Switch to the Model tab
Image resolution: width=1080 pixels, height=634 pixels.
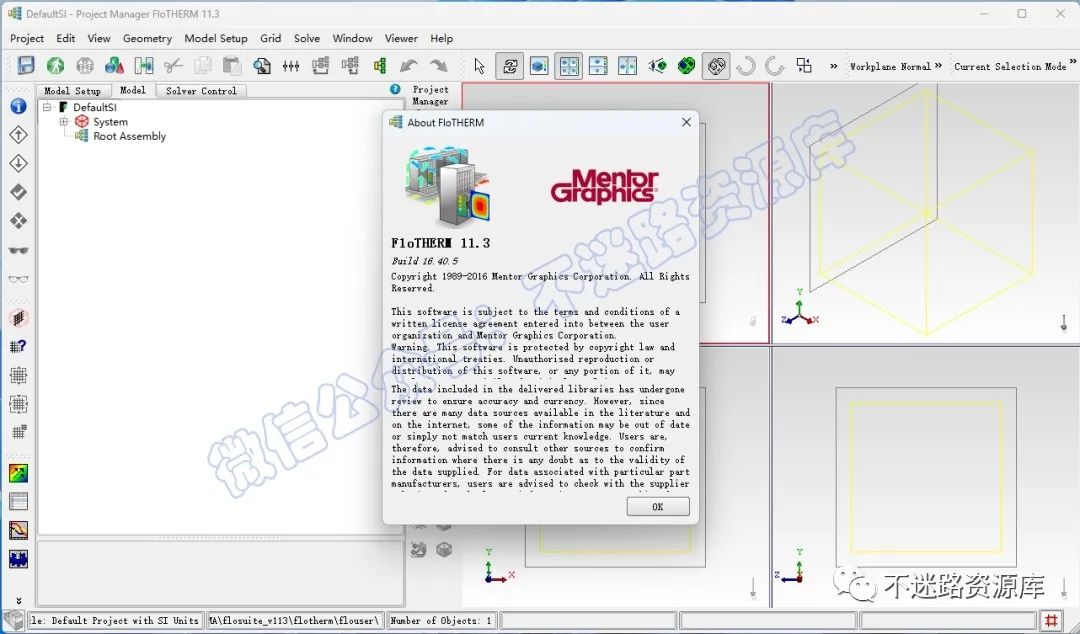[132, 90]
